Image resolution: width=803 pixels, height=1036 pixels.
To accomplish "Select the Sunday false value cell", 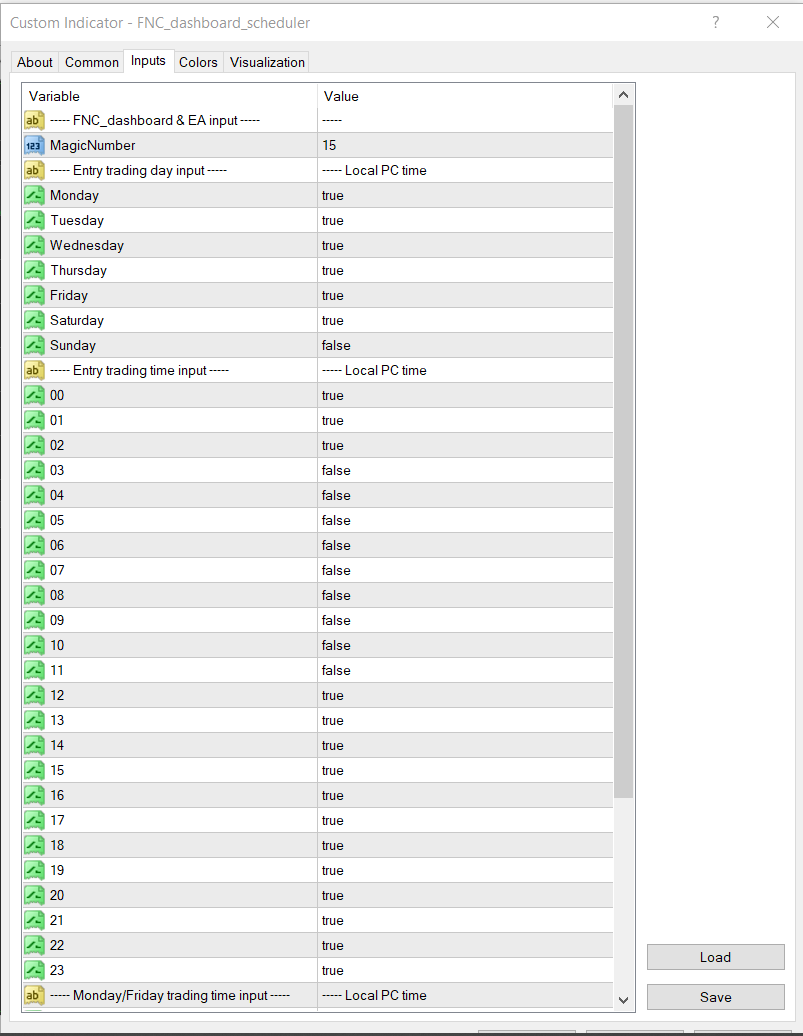I will (x=465, y=345).
